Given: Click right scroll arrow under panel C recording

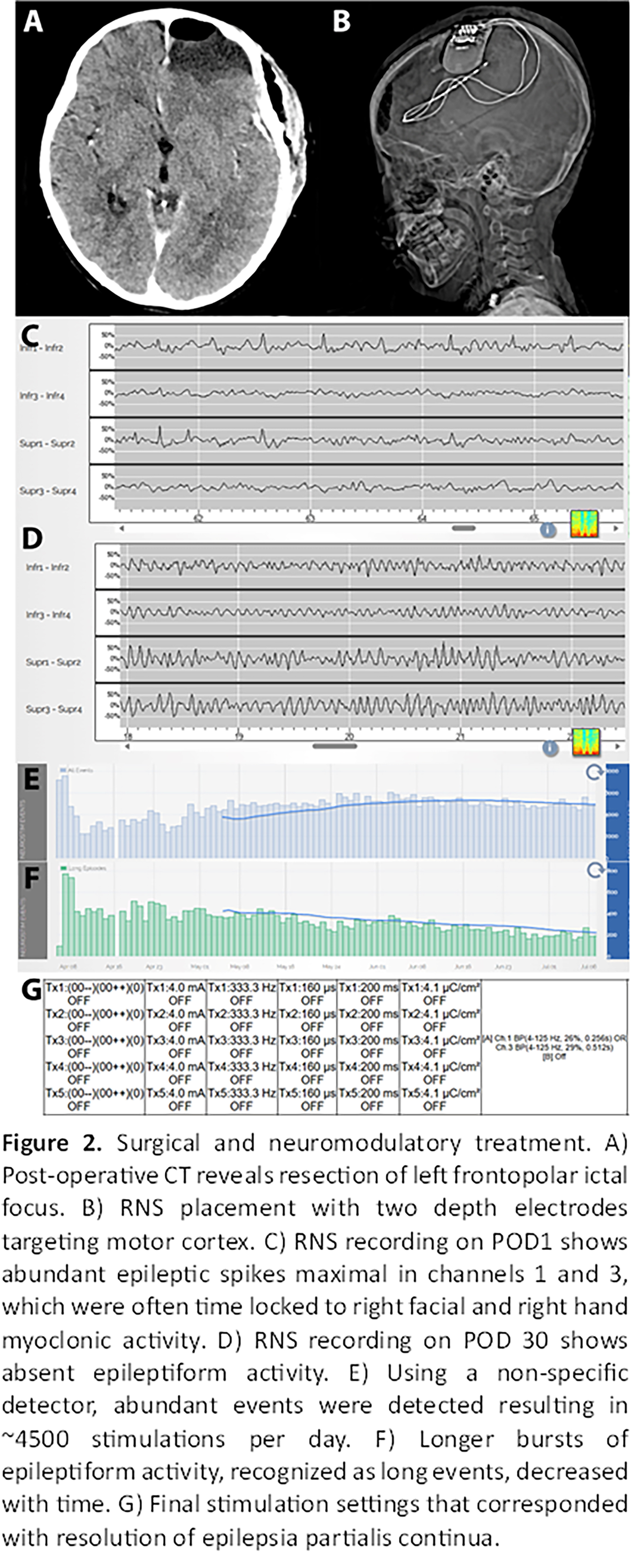Looking at the screenshot, I should tap(616, 528).
